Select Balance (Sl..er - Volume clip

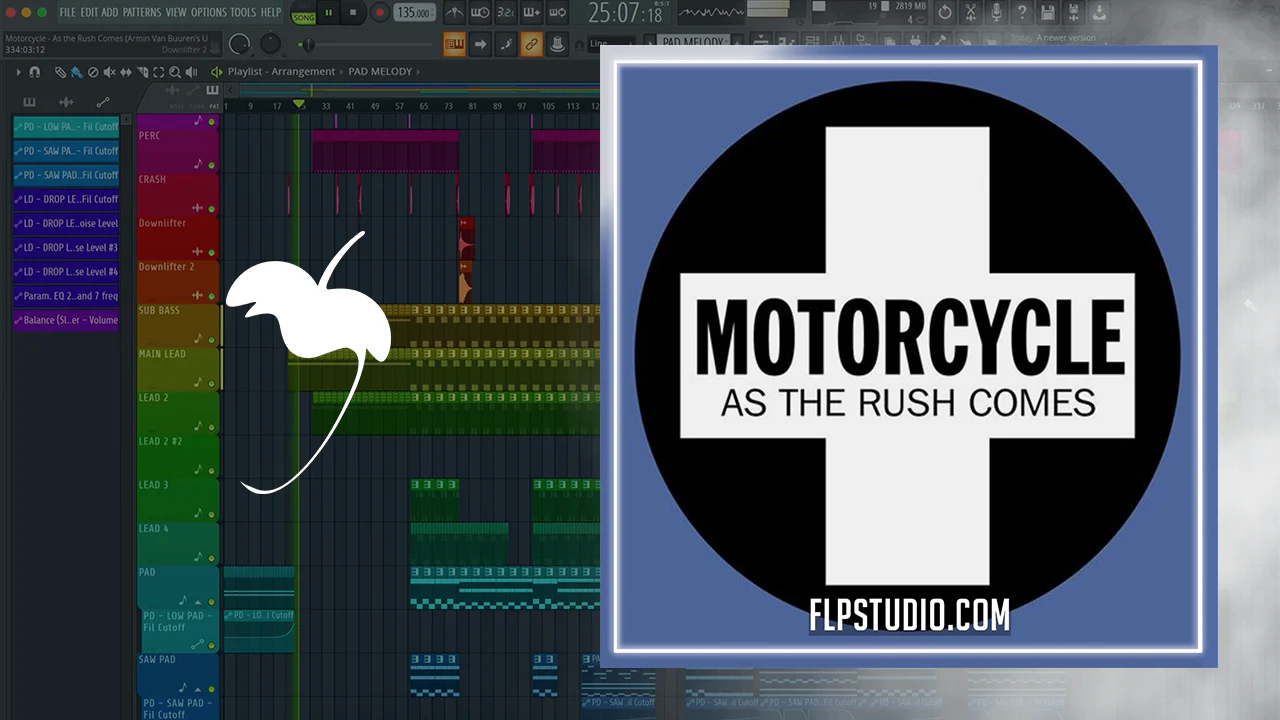pyautogui.click(x=66, y=320)
